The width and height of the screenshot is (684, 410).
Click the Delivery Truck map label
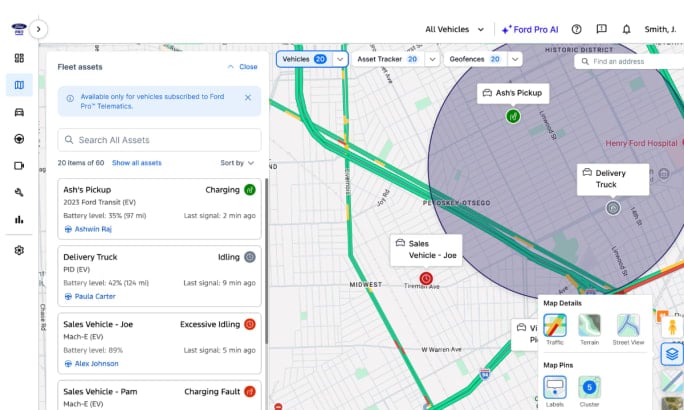click(613, 179)
